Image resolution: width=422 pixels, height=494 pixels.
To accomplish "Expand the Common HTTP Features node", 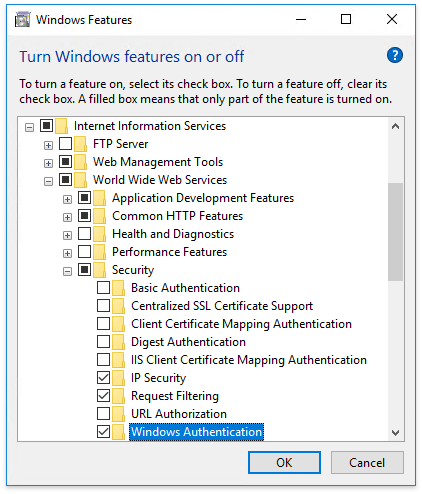I will [x=67, y=217].
